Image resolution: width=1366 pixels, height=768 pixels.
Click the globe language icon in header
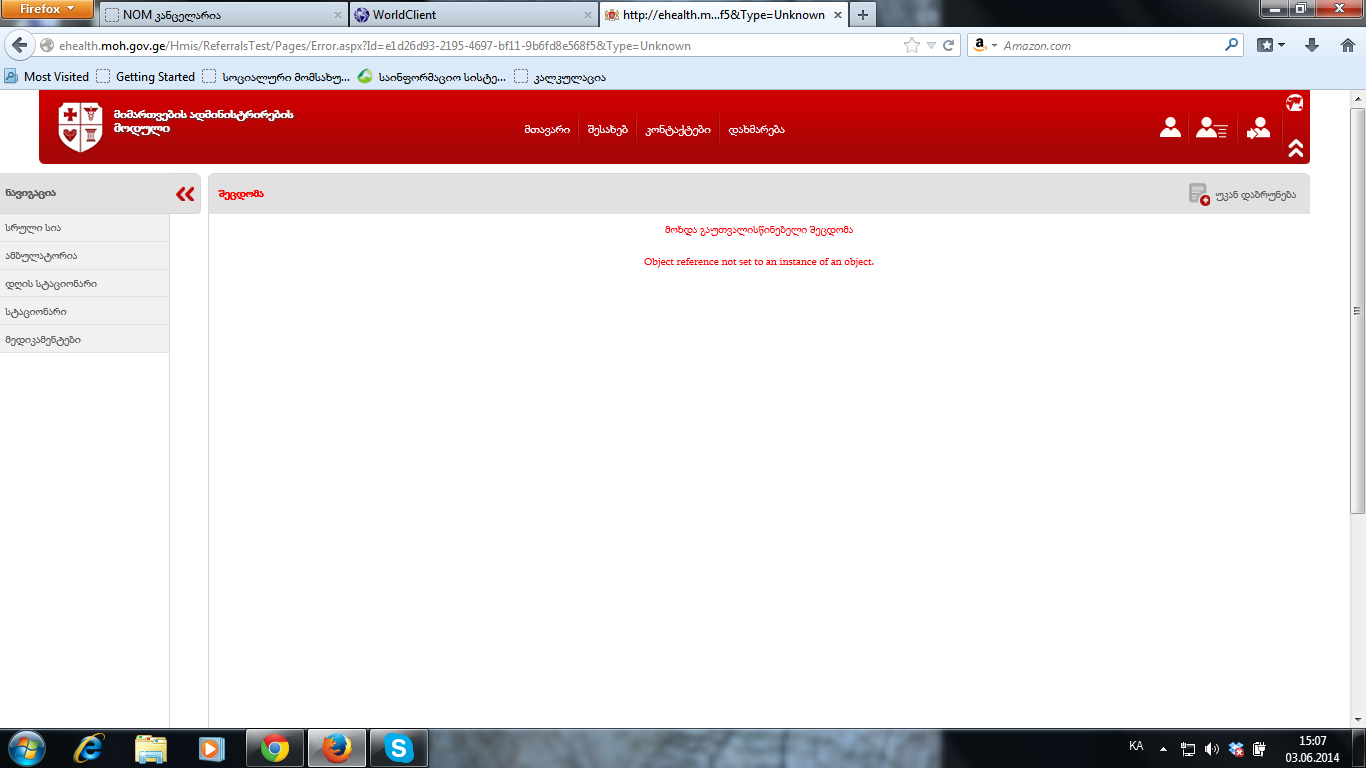coord(1294,103)
